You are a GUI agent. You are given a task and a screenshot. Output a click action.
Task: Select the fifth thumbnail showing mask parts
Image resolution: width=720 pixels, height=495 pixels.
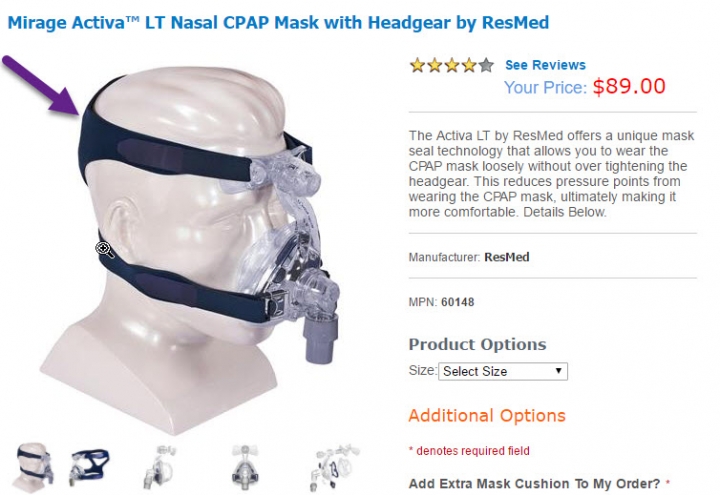[x=337, y=467]
